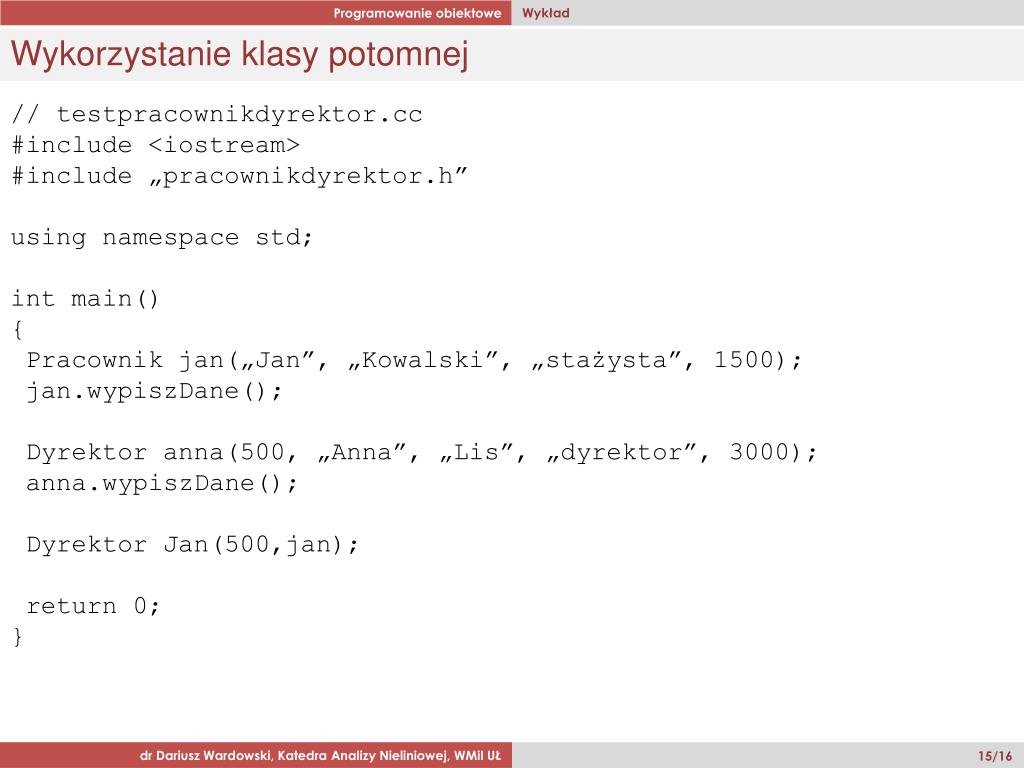The image size is (1024, 768).
Task: Click the closing brace of main
Action: click(x=18, y=636)
